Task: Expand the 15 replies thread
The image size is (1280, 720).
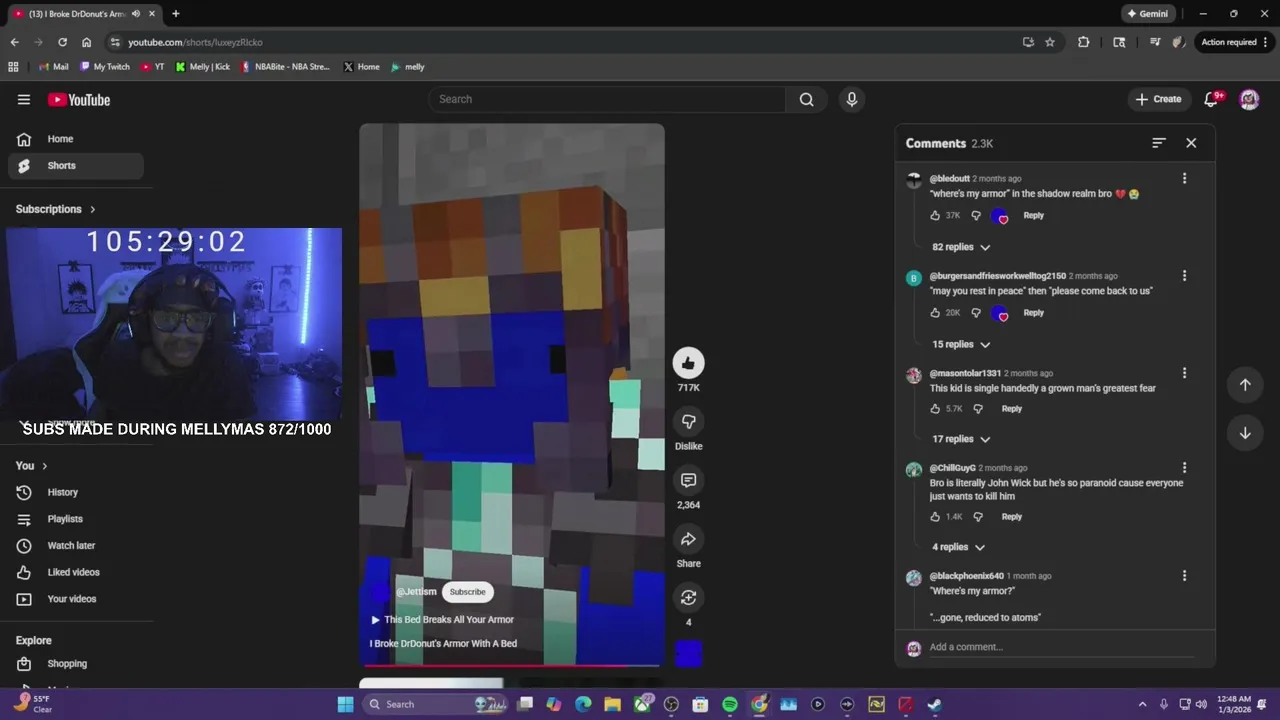Action: [961, 344]
